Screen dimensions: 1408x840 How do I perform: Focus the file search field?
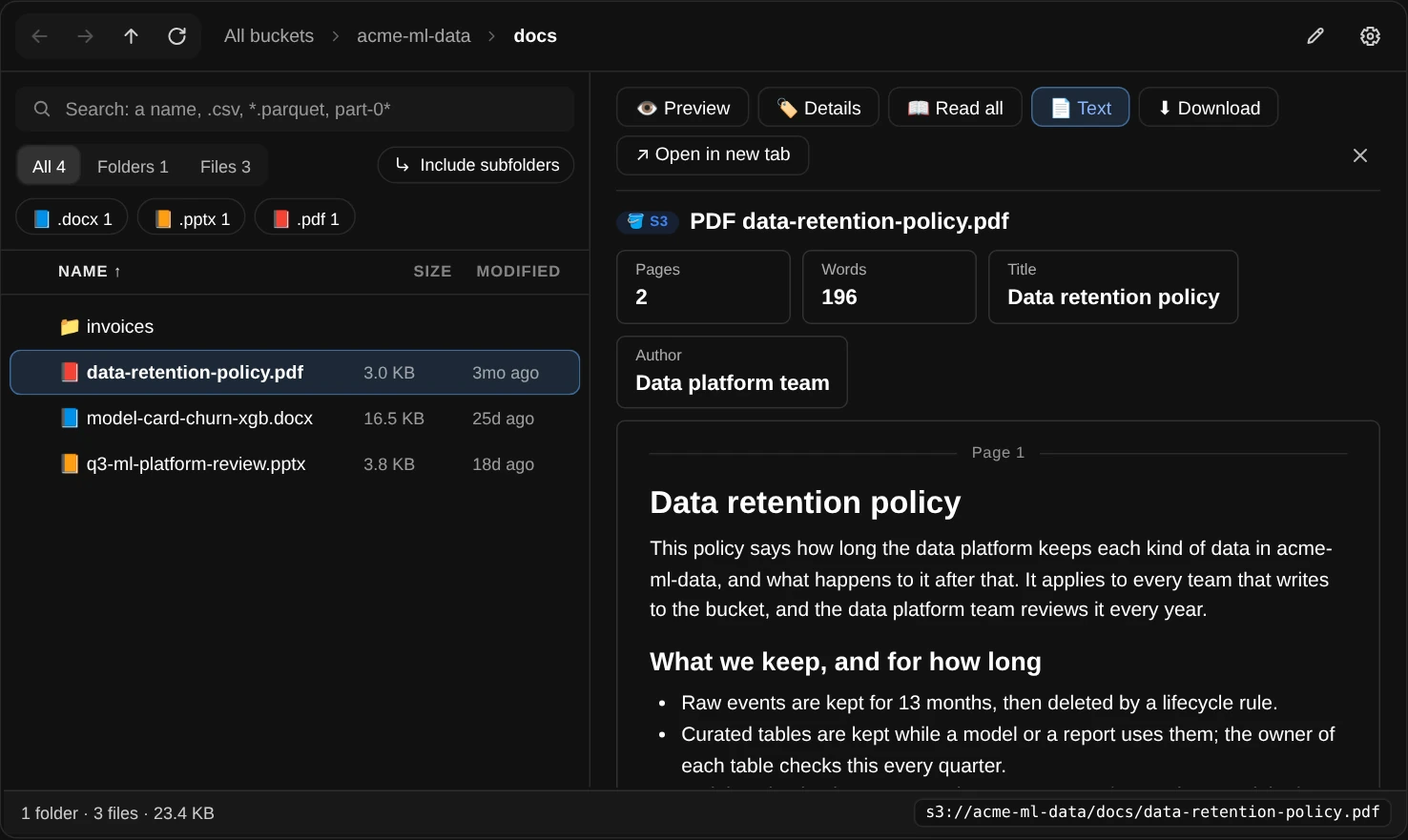click(295, 110)
